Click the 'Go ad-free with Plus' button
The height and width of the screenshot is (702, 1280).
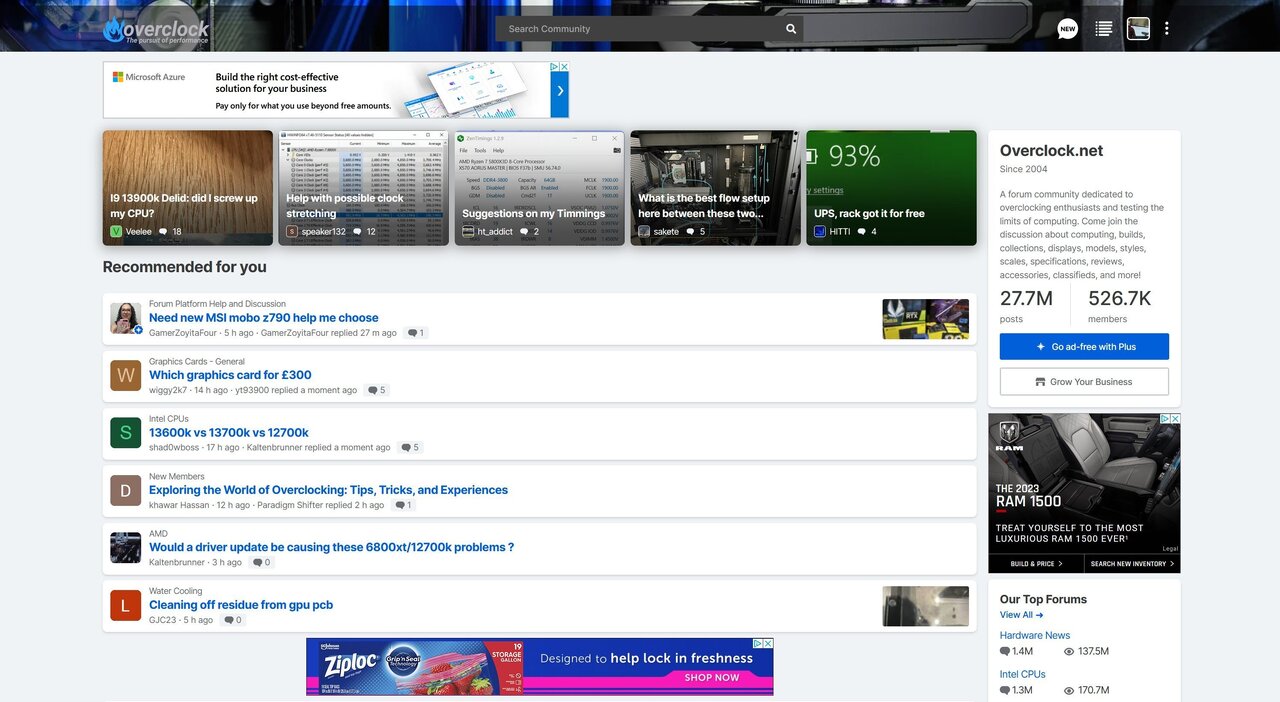[x=1083, y=346]
